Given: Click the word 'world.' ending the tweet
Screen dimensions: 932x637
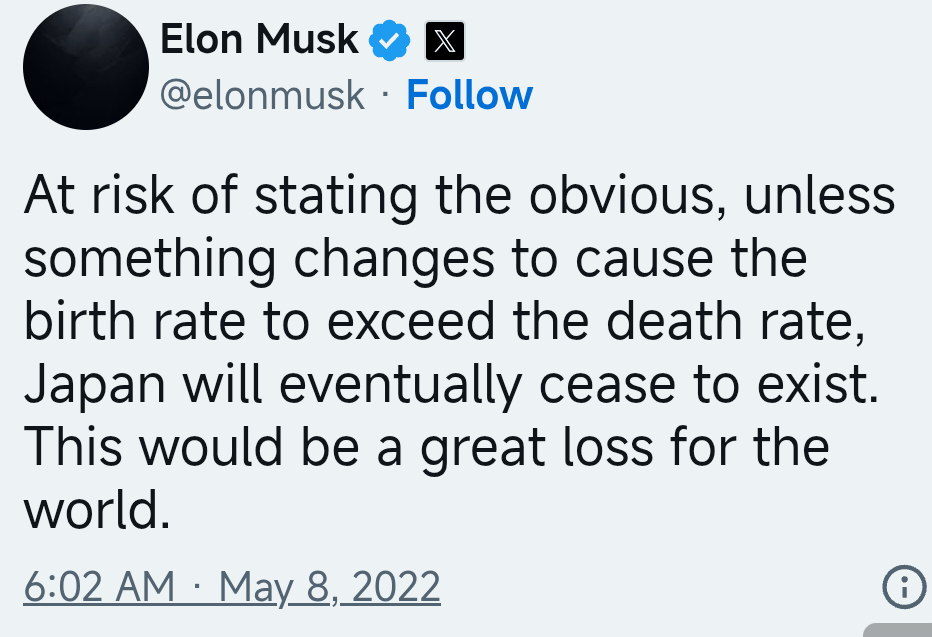Looking at the screenshot, I should point(92,511).
